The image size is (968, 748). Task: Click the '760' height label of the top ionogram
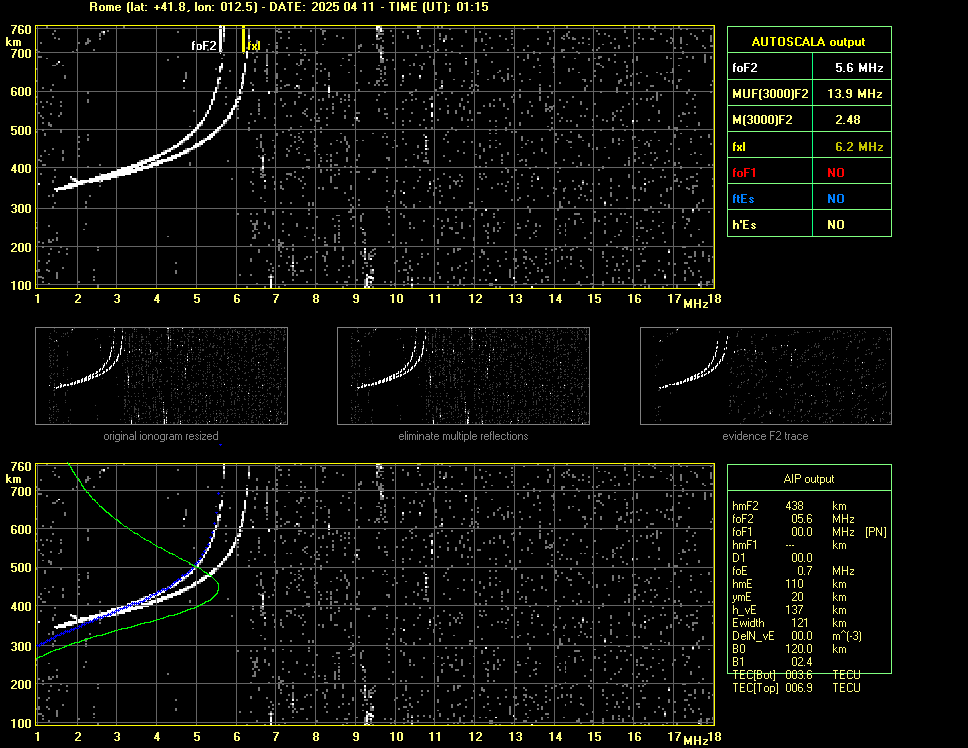point(21,30)
